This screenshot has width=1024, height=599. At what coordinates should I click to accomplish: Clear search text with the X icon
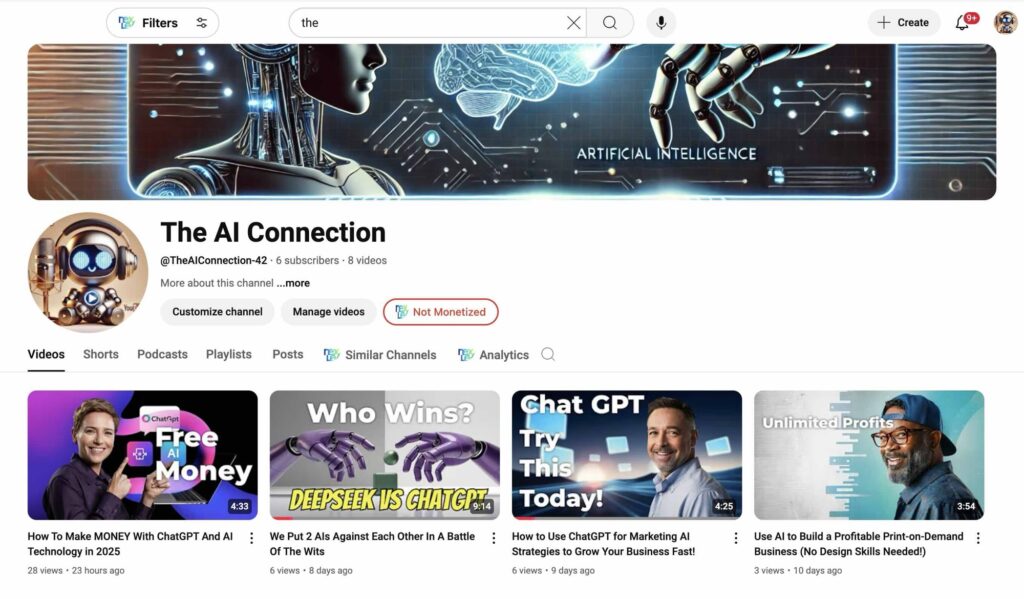click(573, 23)
